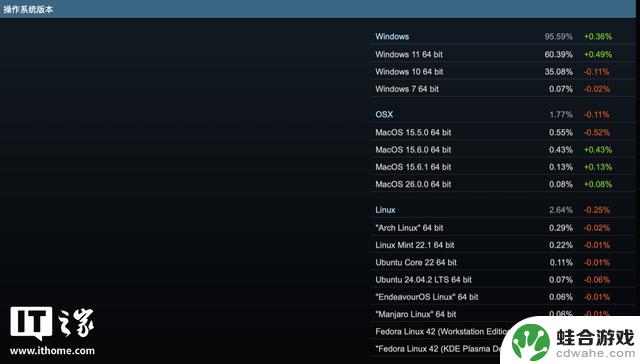The image size is (640, 364).
Task: Select the Windows category heading
Action: click(392, 36)
